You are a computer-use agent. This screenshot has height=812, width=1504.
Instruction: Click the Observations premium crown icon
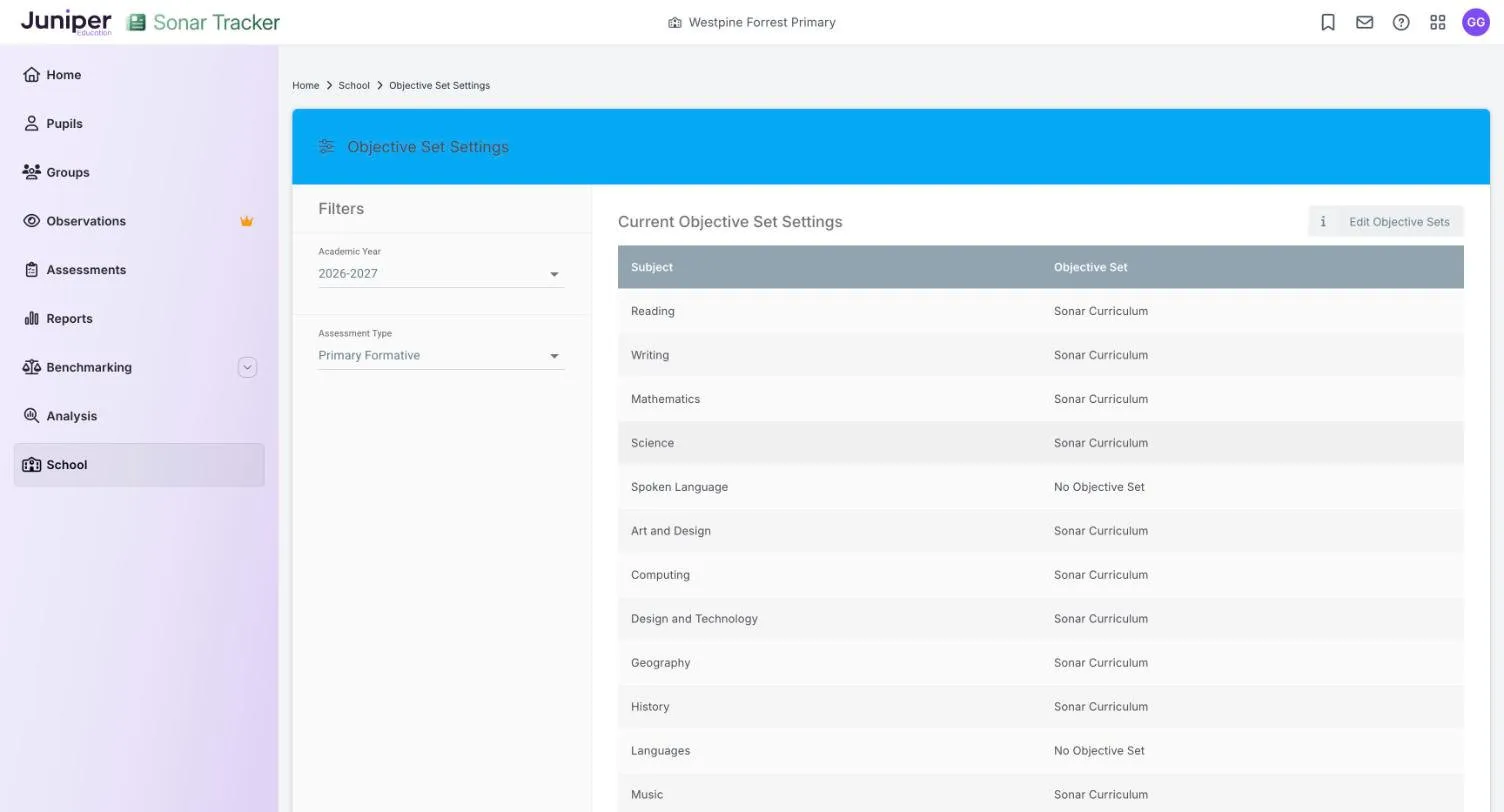pyautogui.click(x=246, y=221)
